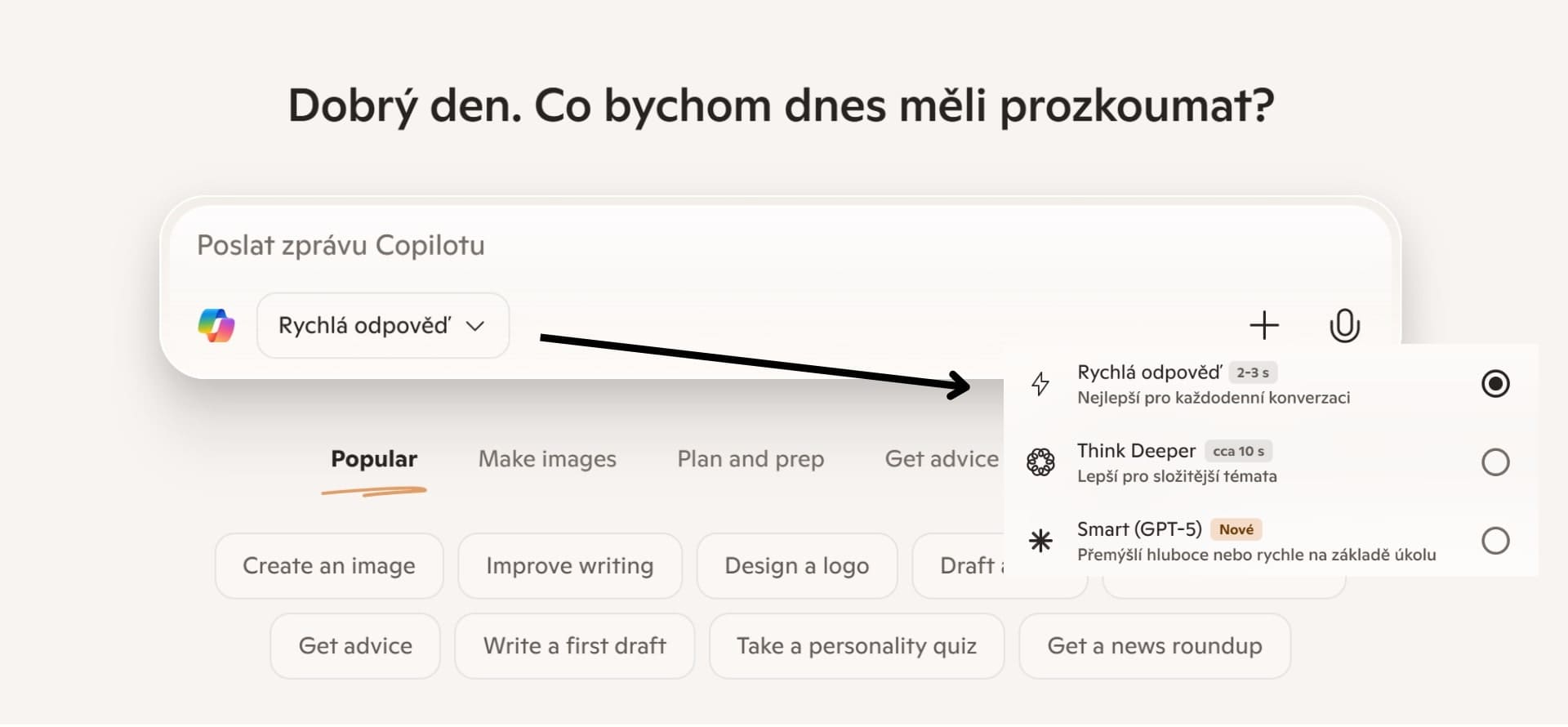Viewport: 1568px width, 727px height.
Task: Click the Take a personality quiz button
Action: (x=857, y=646)
